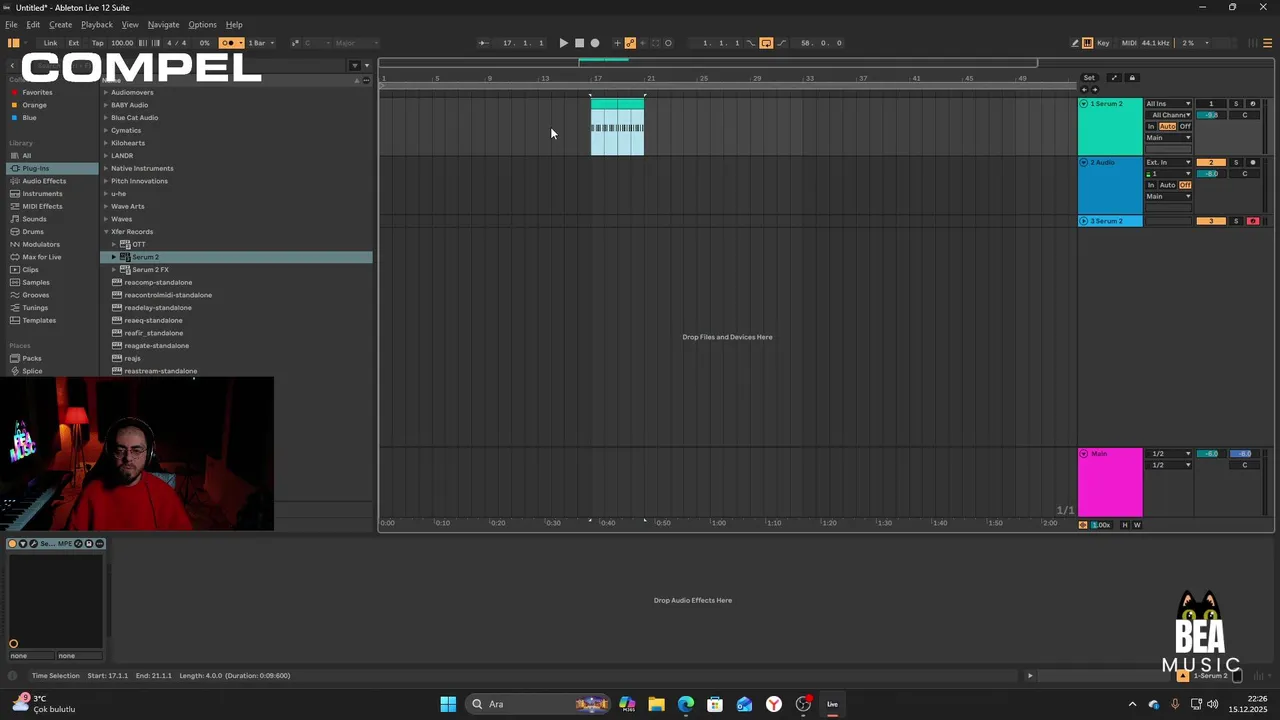The width and height of the screenshot is (1280, 720).
Task: Toggle Key map mode button
Action: (x=1103, y=43)
